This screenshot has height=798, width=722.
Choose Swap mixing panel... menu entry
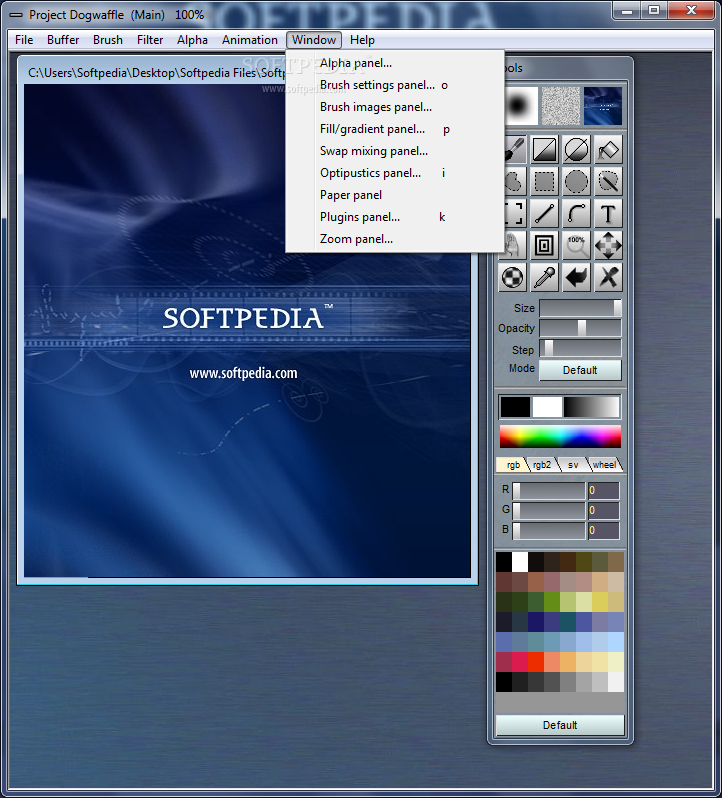[395, 151]
